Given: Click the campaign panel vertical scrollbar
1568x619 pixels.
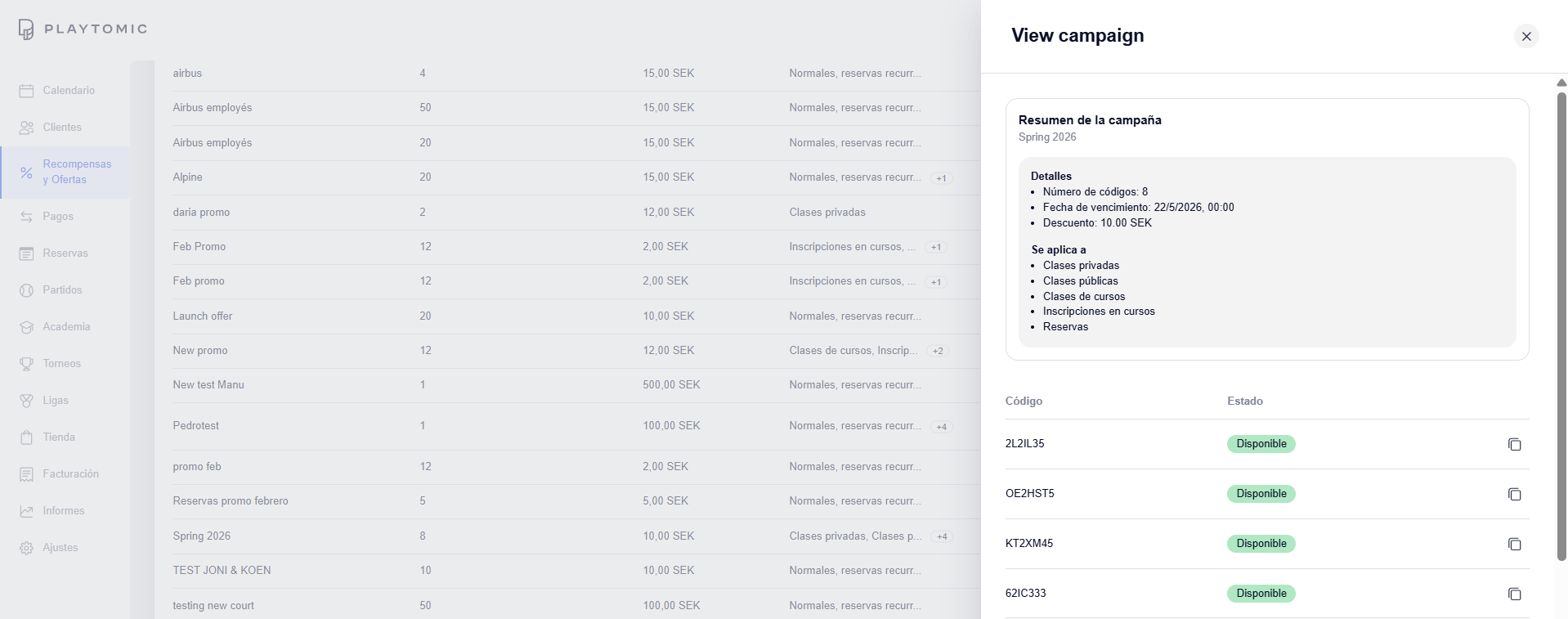Looking at the screenshot, I should [x=1561, y=327].
